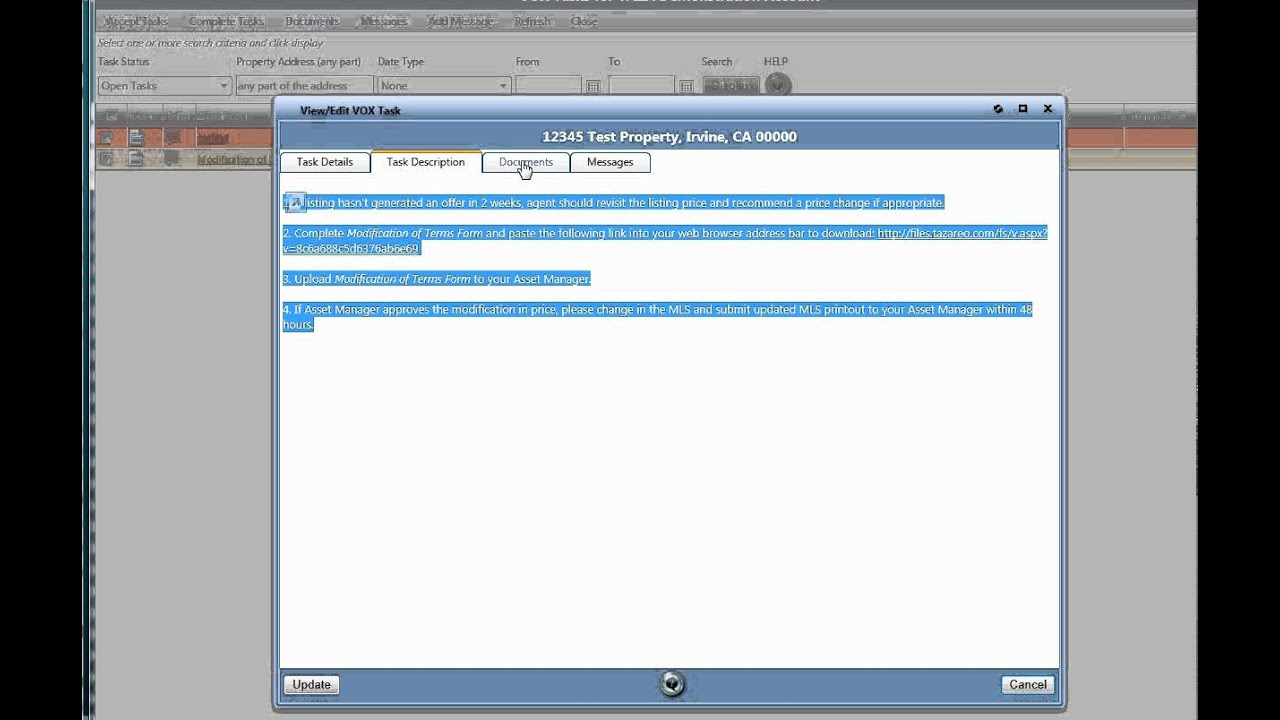
Task: Open the Messages tab in the dialog
Action: click(610, 162)
